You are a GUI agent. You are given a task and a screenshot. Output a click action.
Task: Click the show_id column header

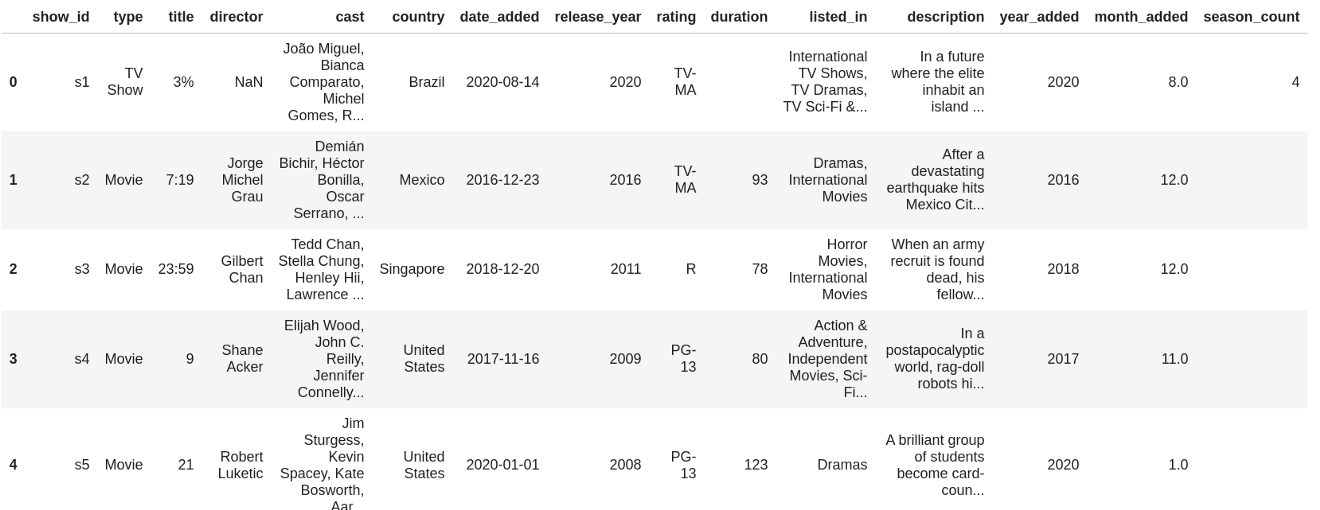pyautogui.click(x=60, y=17)
